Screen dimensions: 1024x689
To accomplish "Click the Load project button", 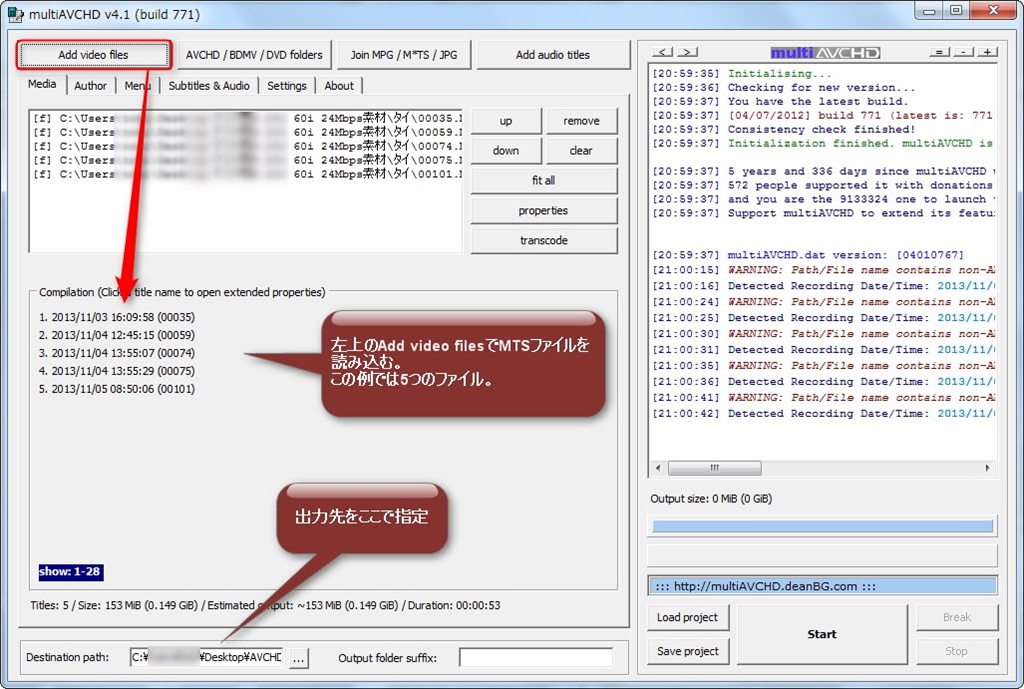I will click(x=688, y=617).
